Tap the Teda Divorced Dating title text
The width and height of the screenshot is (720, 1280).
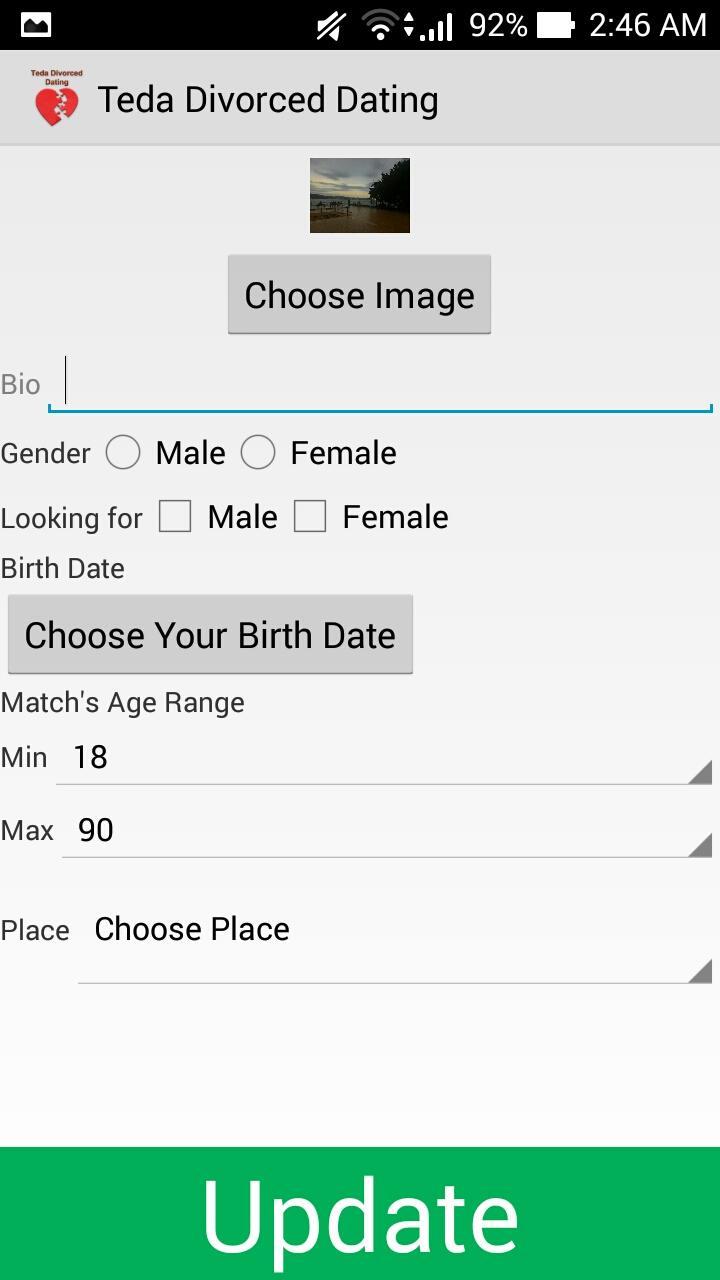coord(268,100)
